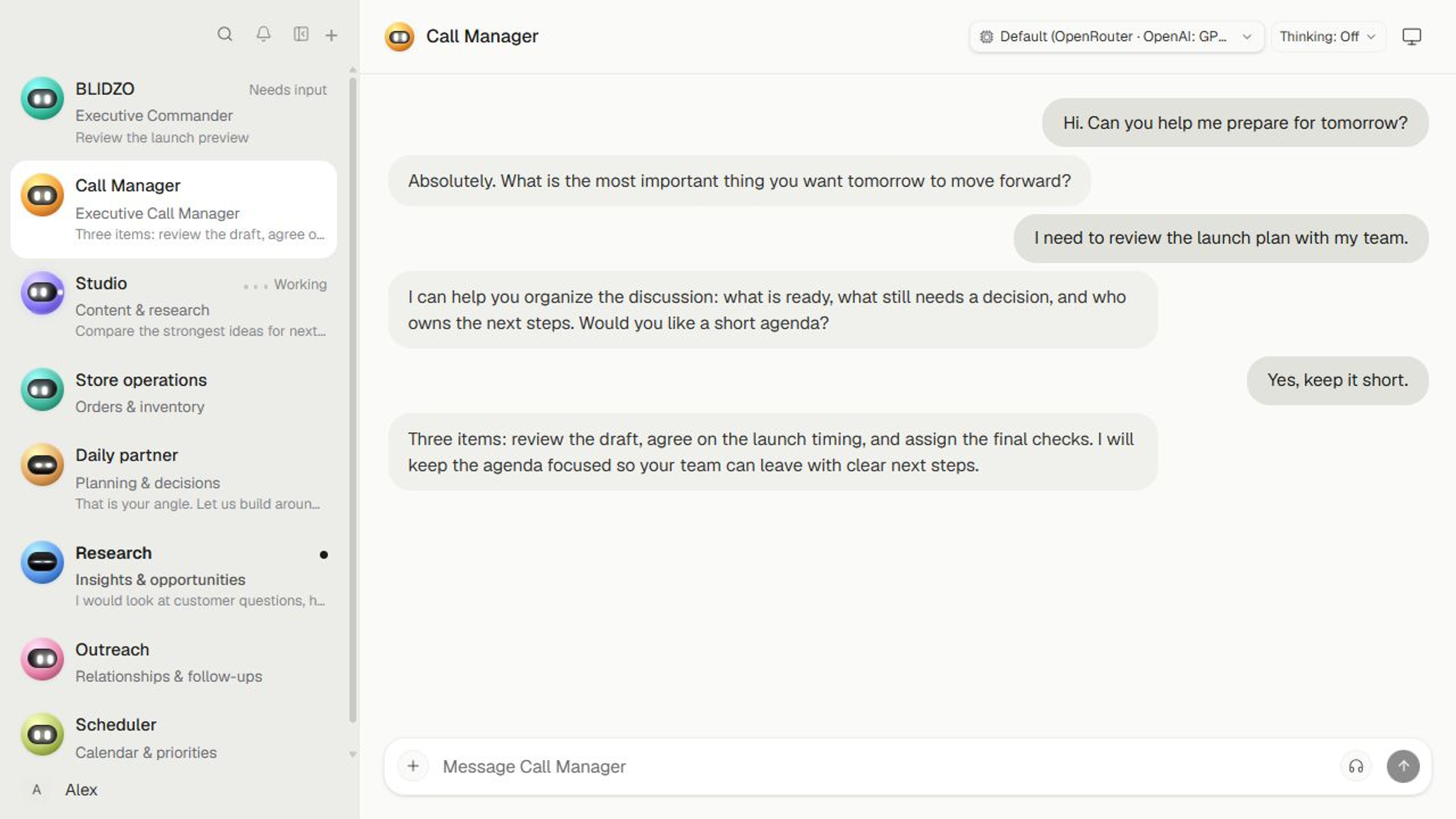The width and height of the screenshot is (1456, 819).
Task: Click "I need to review the launch plan" message
Action: click(1221, 238)
